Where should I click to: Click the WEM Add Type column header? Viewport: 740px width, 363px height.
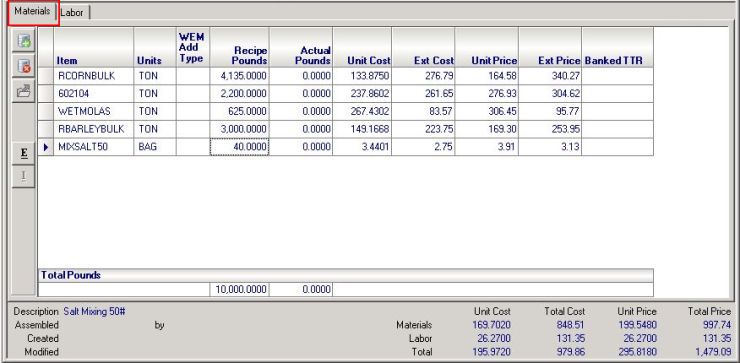[x=193, y=47]
